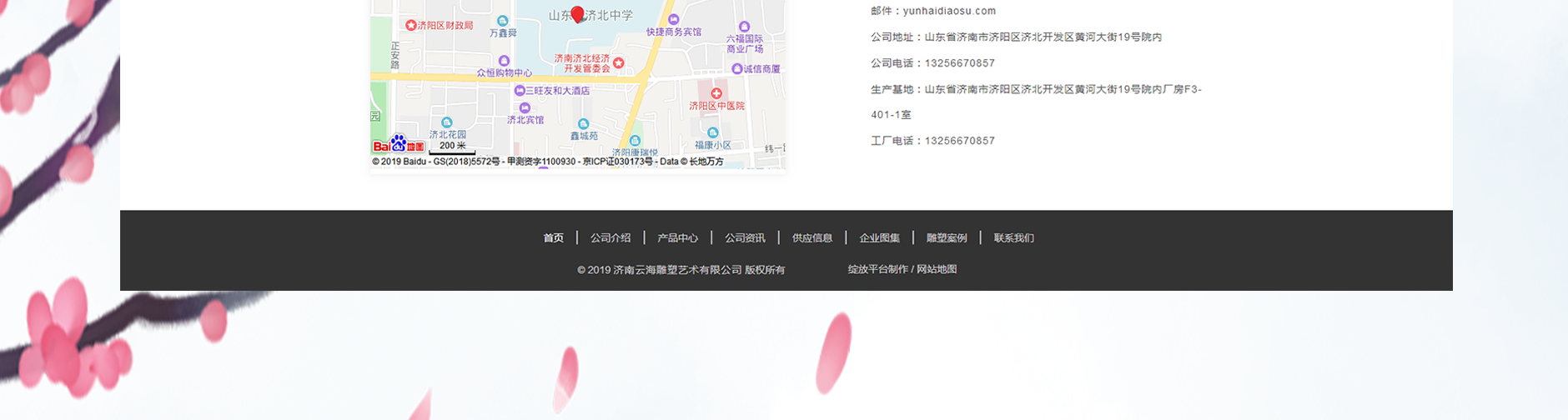1568x420 pixels.
Task: Click the 山东济北中学 map label
Action: (591, 16)
